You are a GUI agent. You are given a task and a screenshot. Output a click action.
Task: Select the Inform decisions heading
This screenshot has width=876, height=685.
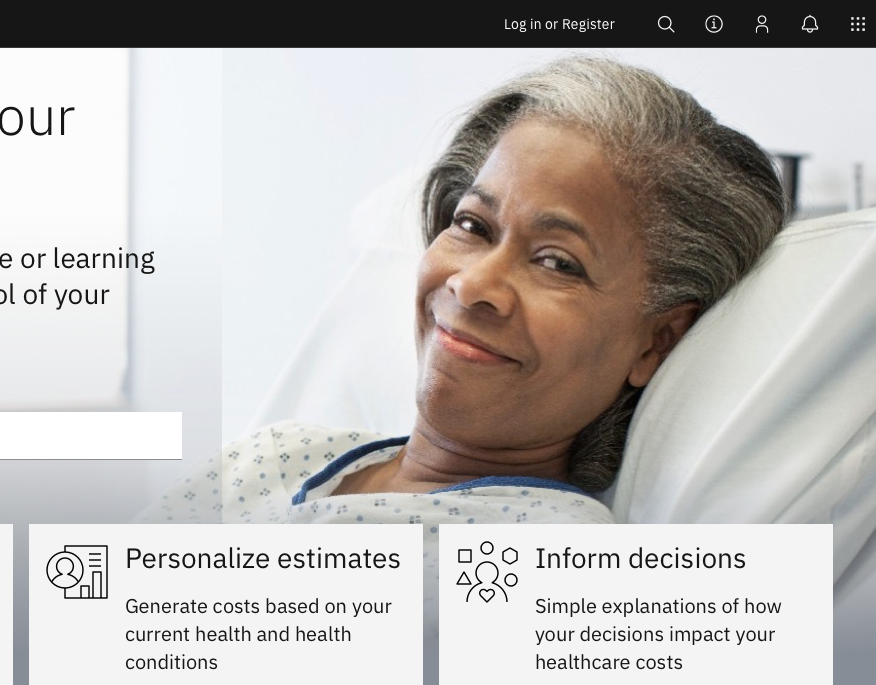pyautogui.click(x=640, y=558)
